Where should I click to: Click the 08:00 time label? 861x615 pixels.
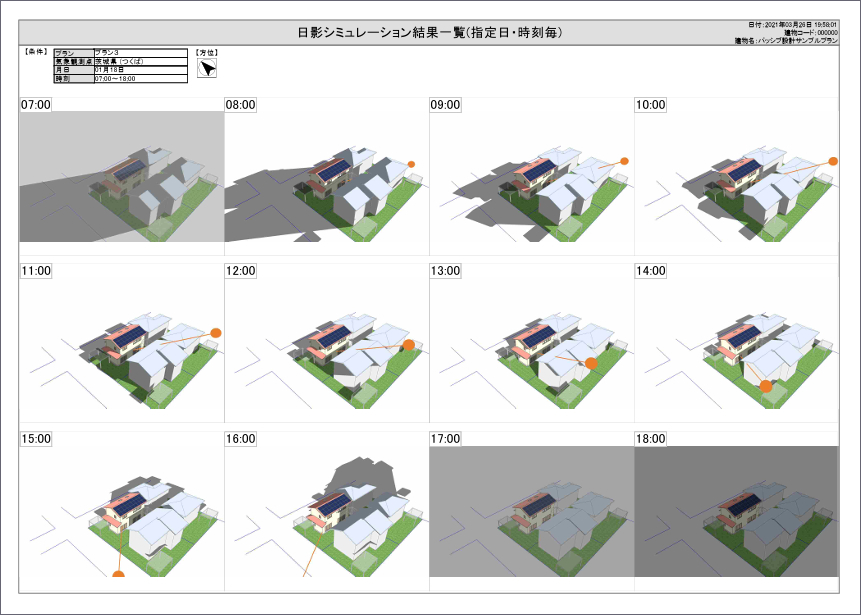coord(241,104)
